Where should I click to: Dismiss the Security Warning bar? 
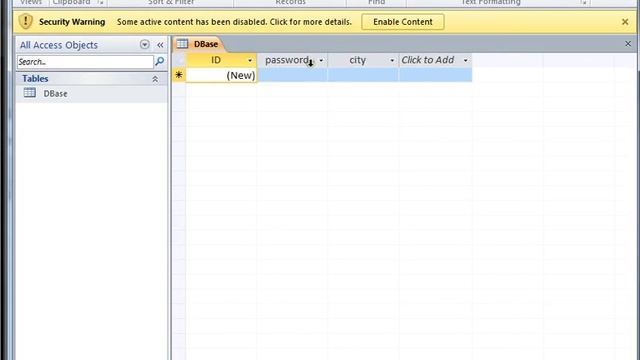coord(625,22)
